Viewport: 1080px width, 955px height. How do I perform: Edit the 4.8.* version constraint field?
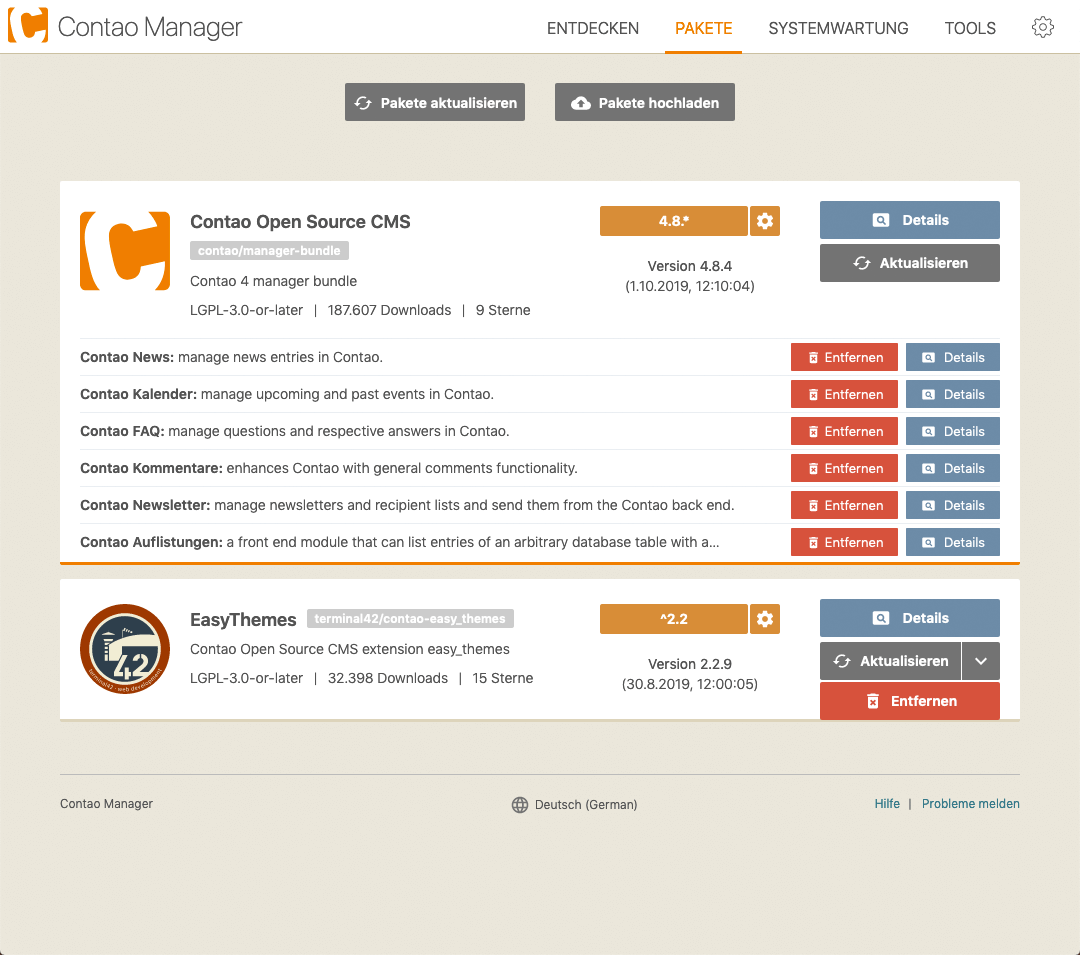674,221
